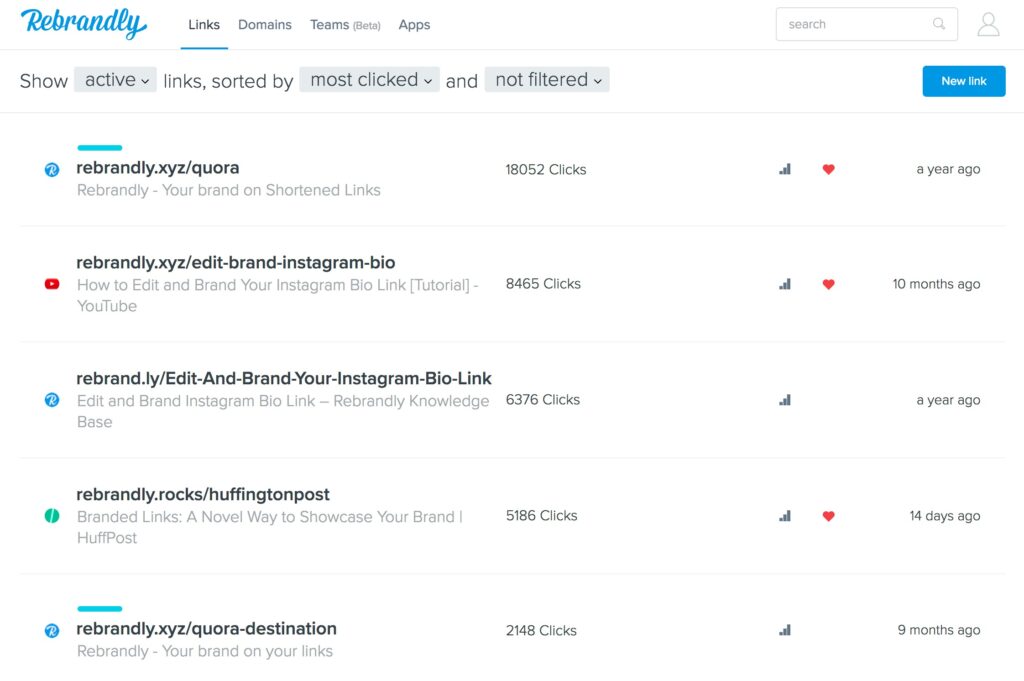
Task: Open analytics chart for the quora link
Action: [x=784, y=169]
